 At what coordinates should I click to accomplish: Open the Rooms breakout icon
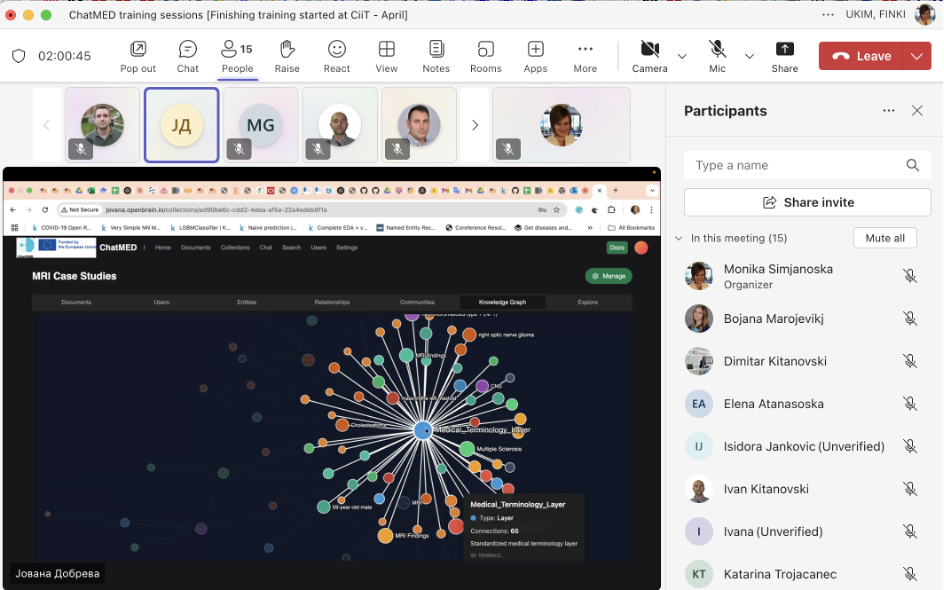485,56
